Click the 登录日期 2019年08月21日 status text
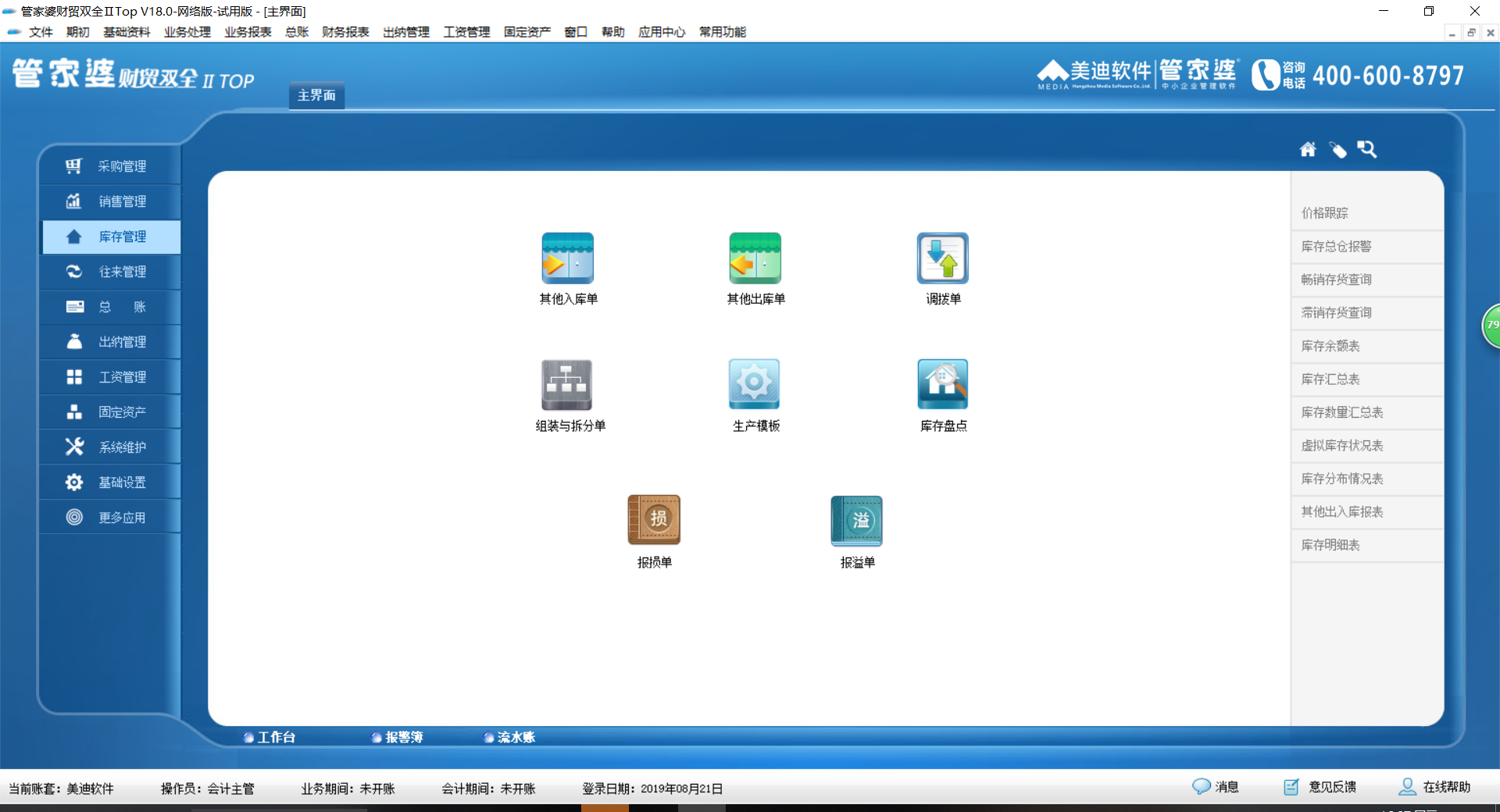This screenshot has width=1500, height=812. (652, 789)
